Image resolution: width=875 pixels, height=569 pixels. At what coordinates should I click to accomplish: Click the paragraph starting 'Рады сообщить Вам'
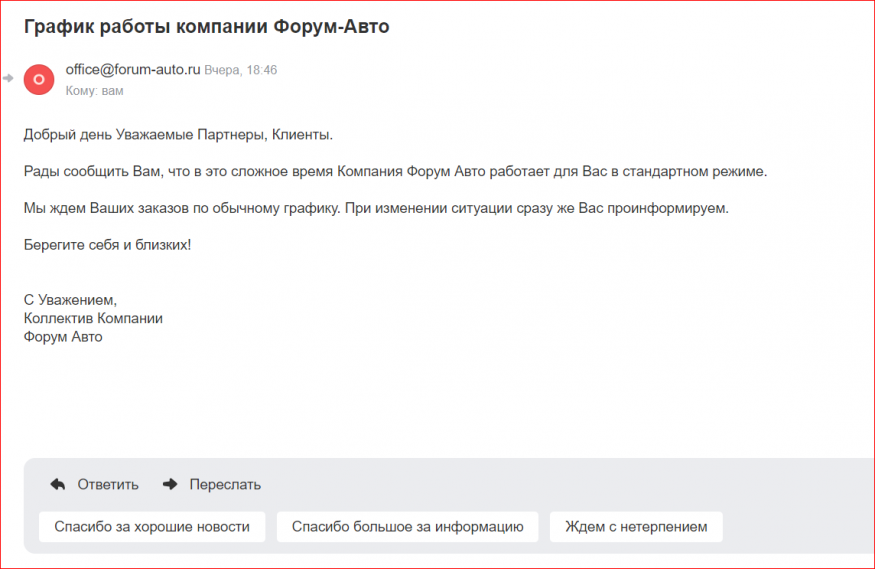coord(395,171)
